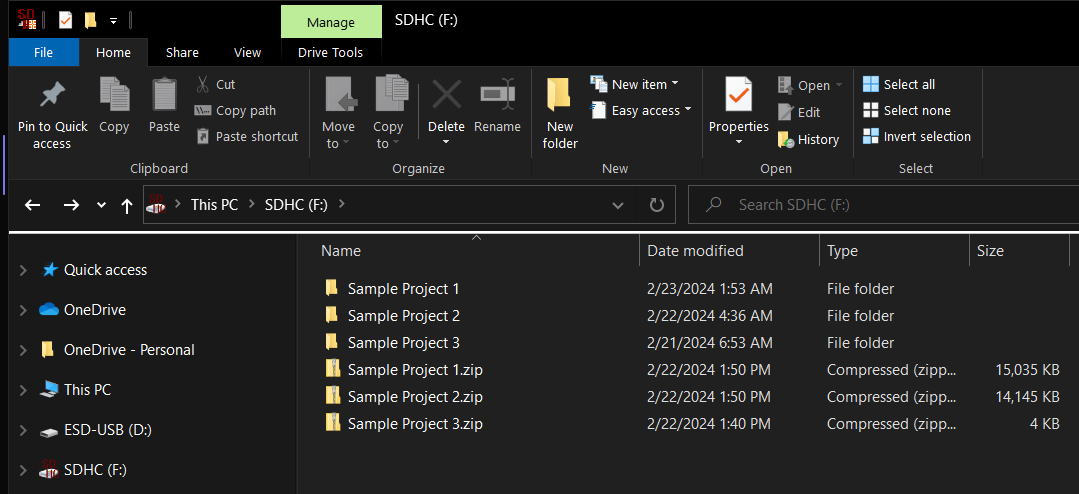Click the Rename icon
Image resolution: width=1079 pixels, height=494 pixels.
(x=497, y=96)
